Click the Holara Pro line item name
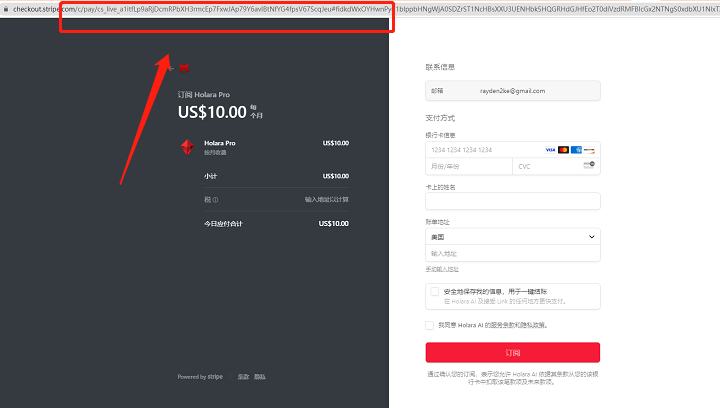This screenshot has height=408, width=720. point(220,143)
